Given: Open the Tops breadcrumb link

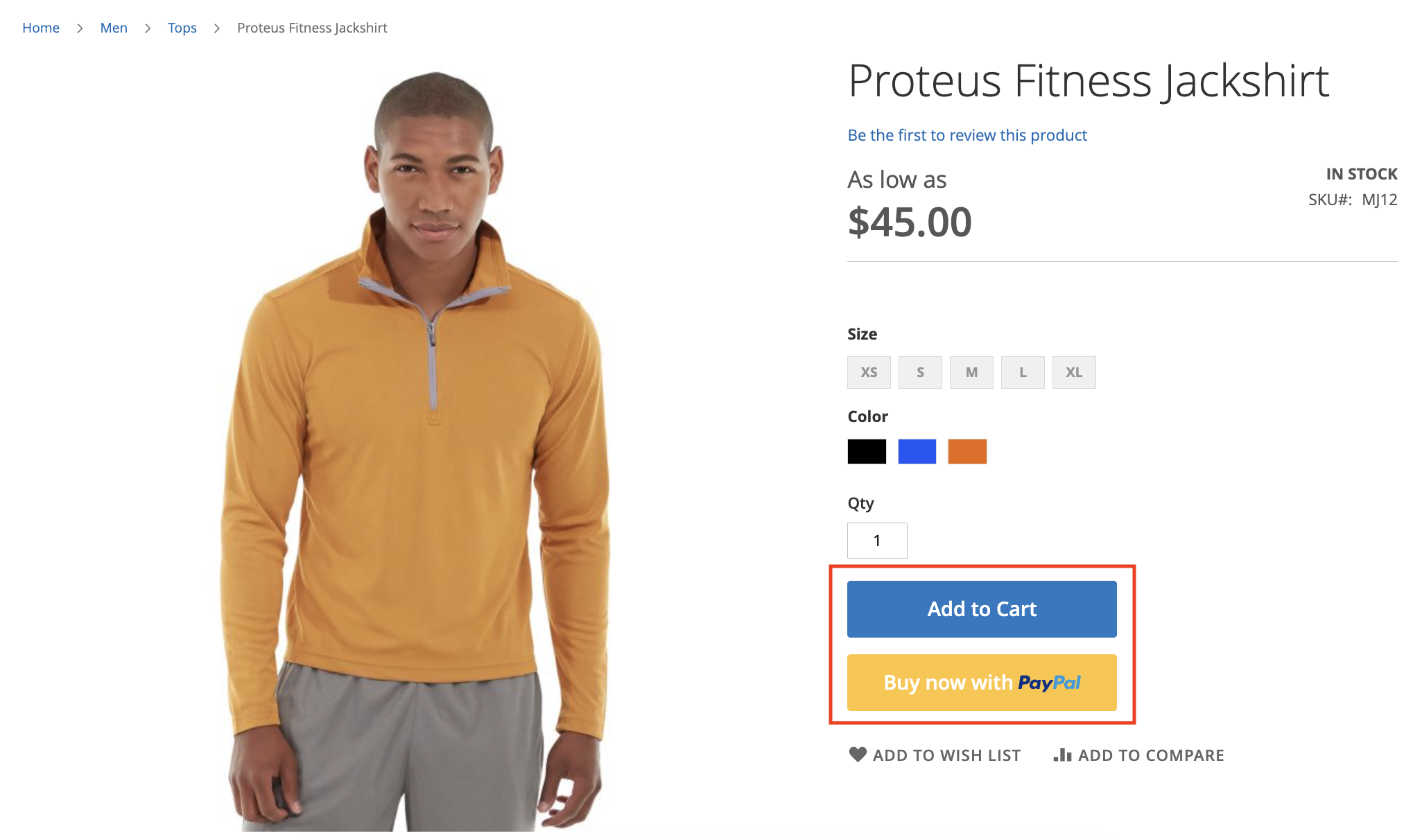Looking at the screenshot, I should [182, 28].
